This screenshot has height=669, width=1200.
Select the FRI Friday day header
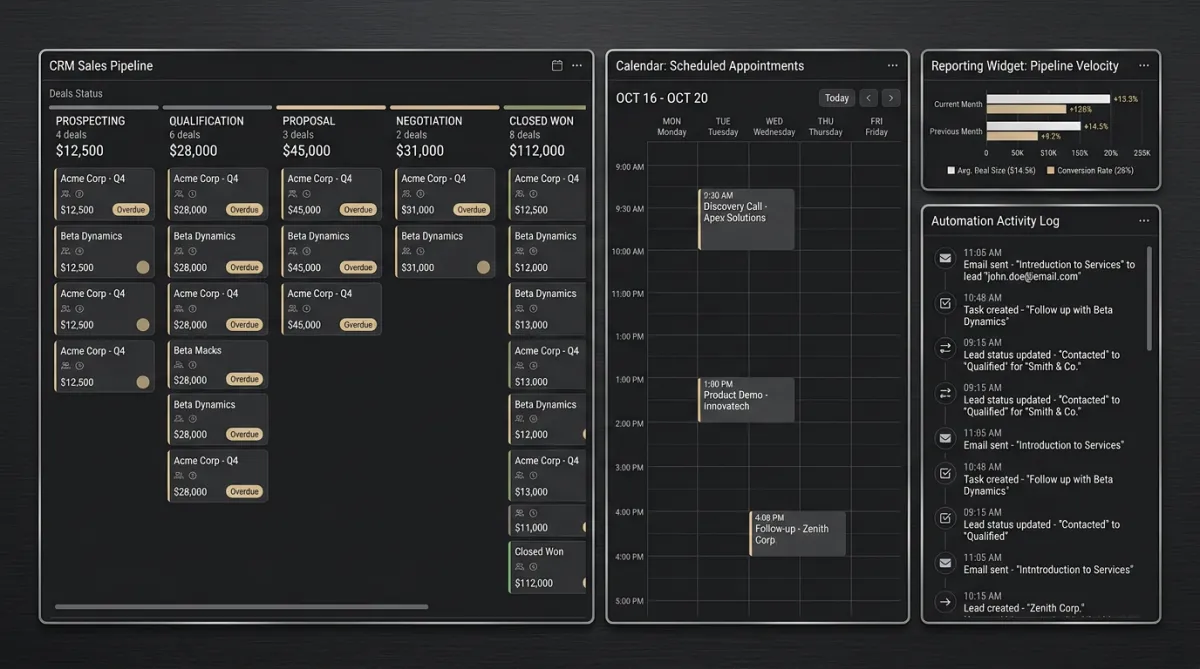pyautogui.click(x=877, y=127)
